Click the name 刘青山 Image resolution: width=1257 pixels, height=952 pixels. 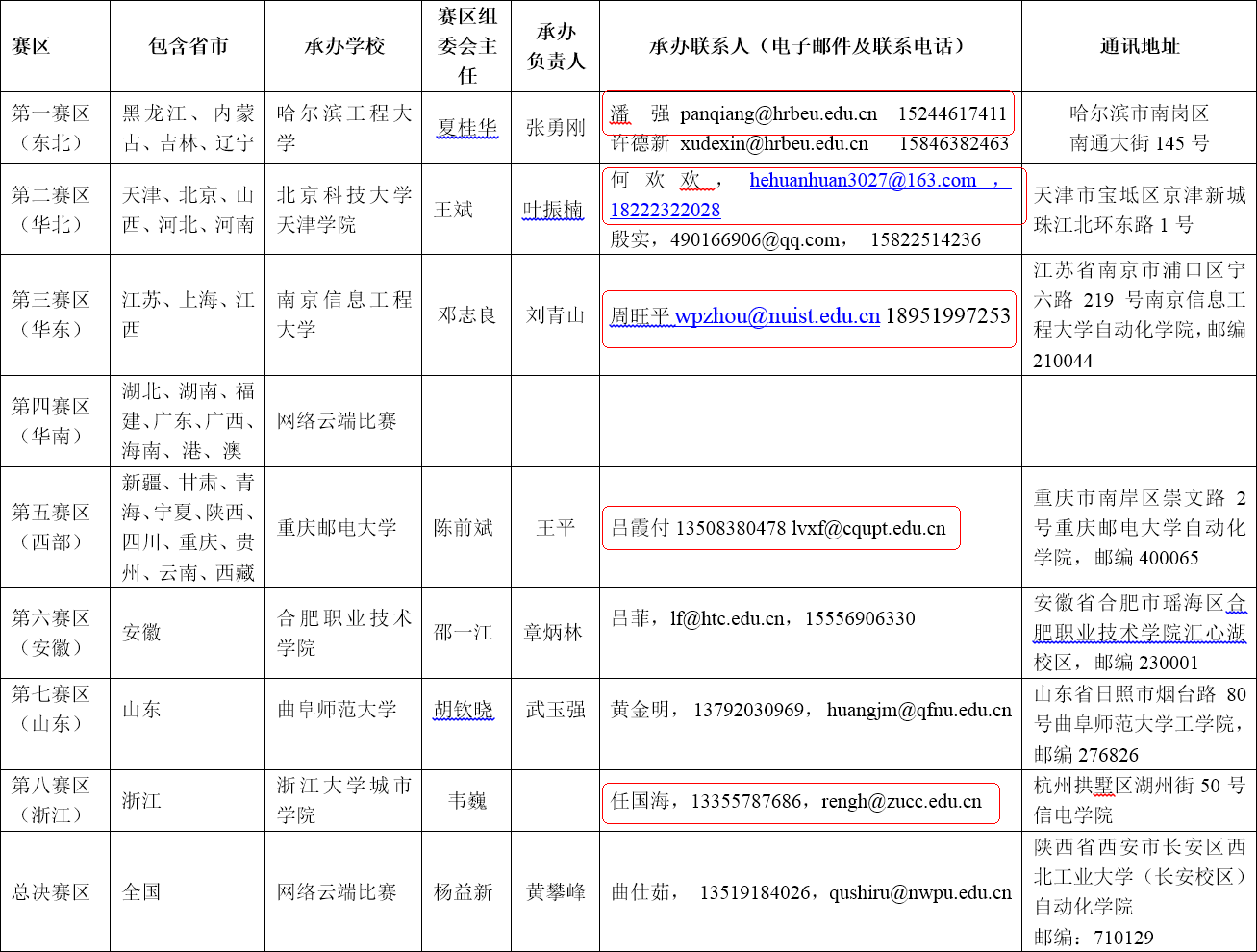[555, 314]
